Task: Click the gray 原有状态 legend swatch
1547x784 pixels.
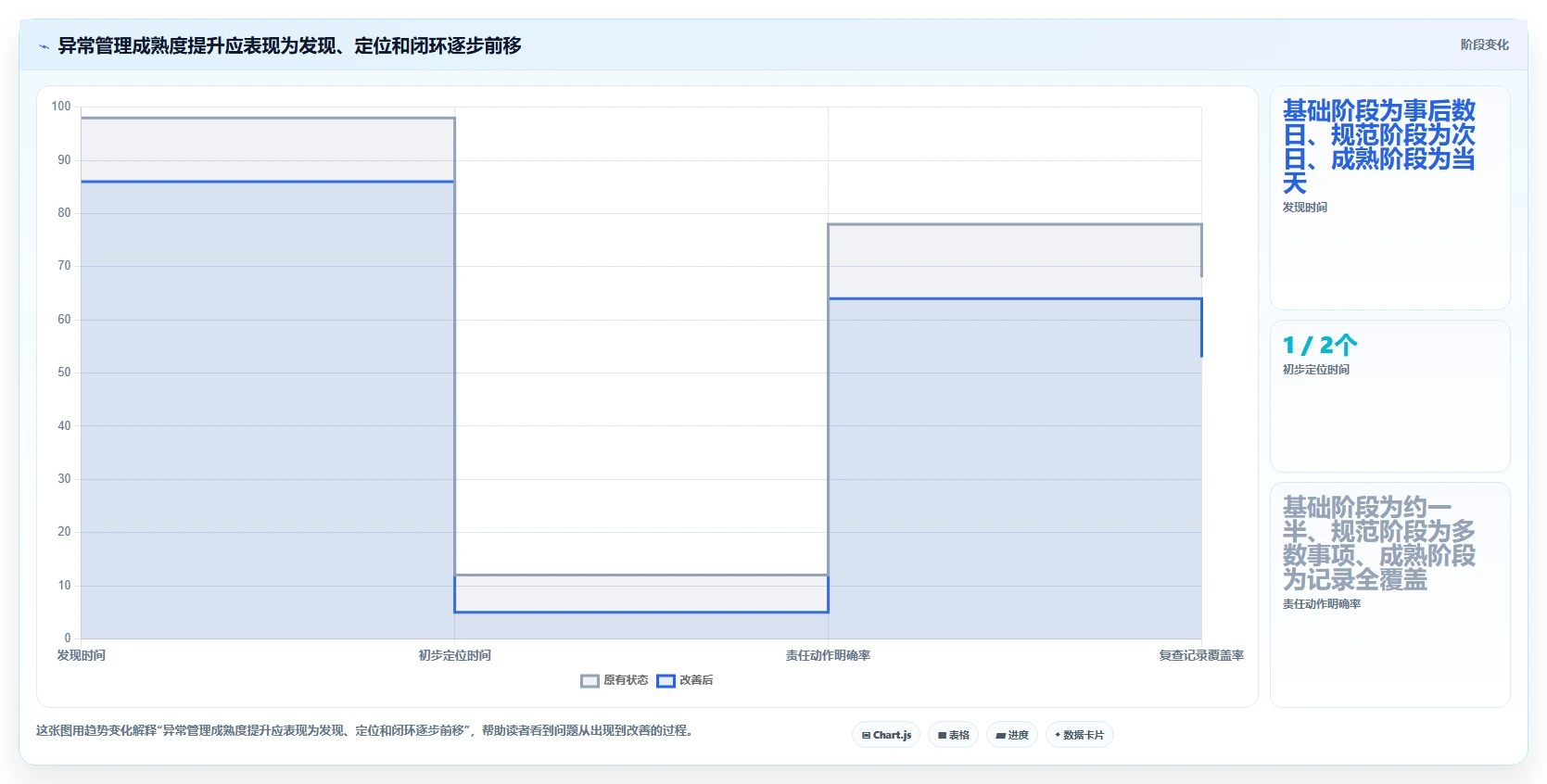Action: [x=590, y=681]
